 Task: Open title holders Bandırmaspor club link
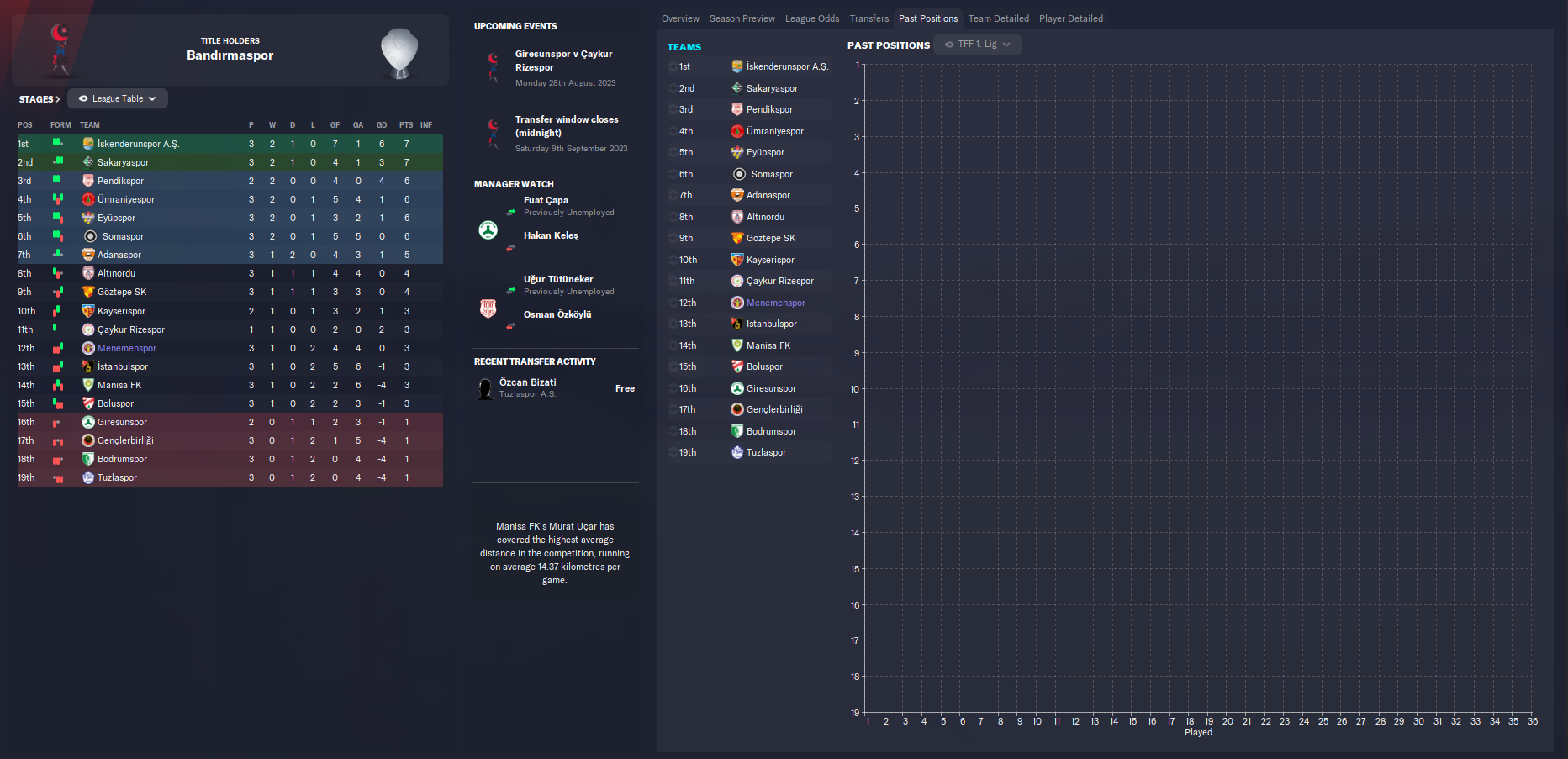point(230,55)
